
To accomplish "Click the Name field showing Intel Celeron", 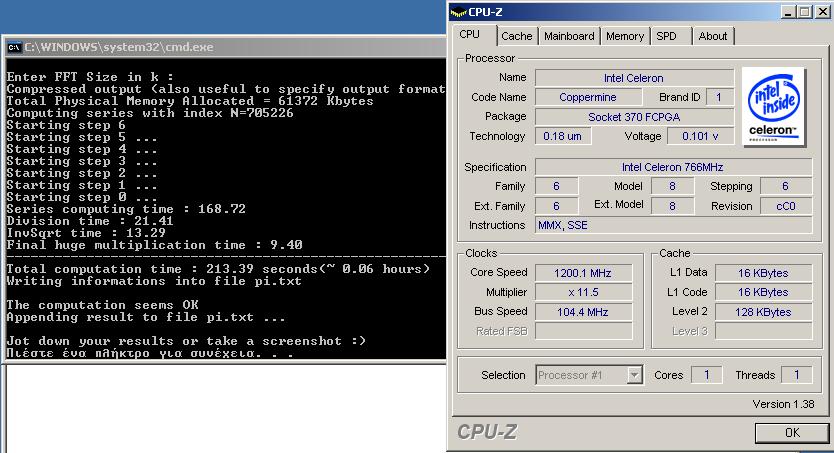I will 634,78.
